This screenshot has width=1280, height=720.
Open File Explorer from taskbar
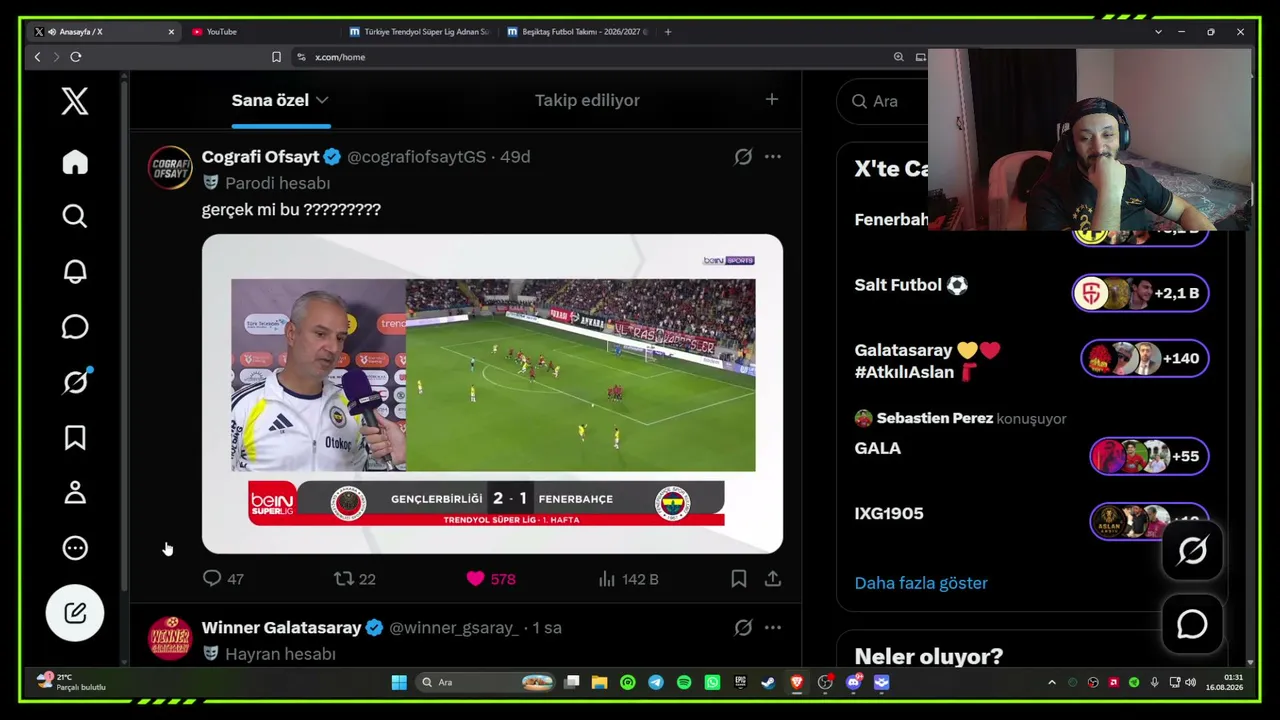point(599,682)
